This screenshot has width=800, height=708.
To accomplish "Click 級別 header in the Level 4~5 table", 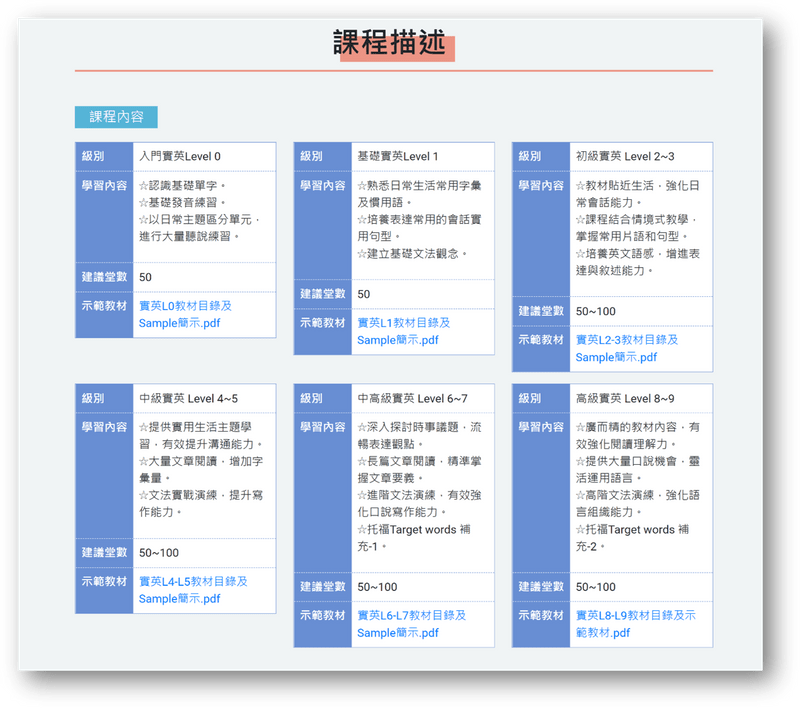I will tap(93, 398).
